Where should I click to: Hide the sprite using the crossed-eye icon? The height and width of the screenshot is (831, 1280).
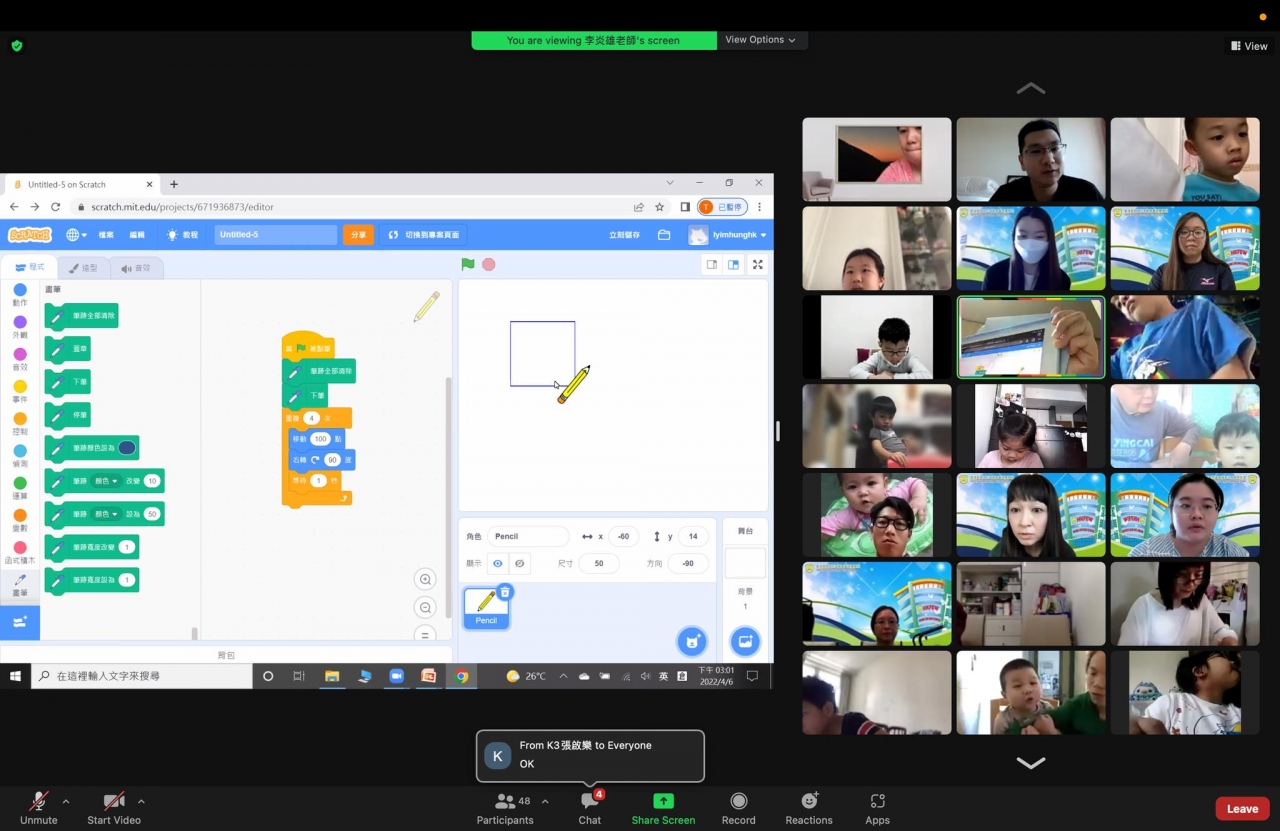coord(519,564)
